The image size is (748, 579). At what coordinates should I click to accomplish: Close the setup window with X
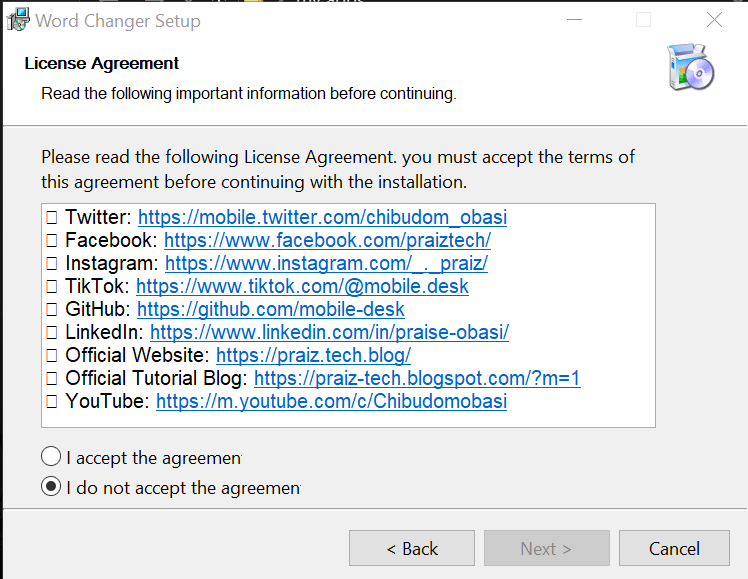coord(714,20)
